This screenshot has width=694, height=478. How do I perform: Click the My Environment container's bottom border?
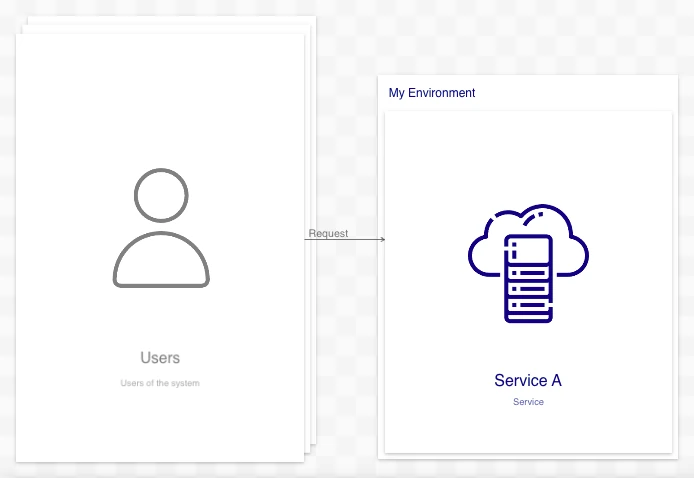point(528,457)
